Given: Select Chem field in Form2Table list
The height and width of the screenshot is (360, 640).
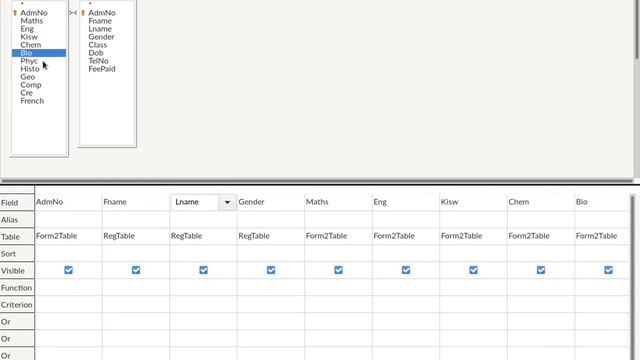Looking at the screenshot, I should click(31, 45).
